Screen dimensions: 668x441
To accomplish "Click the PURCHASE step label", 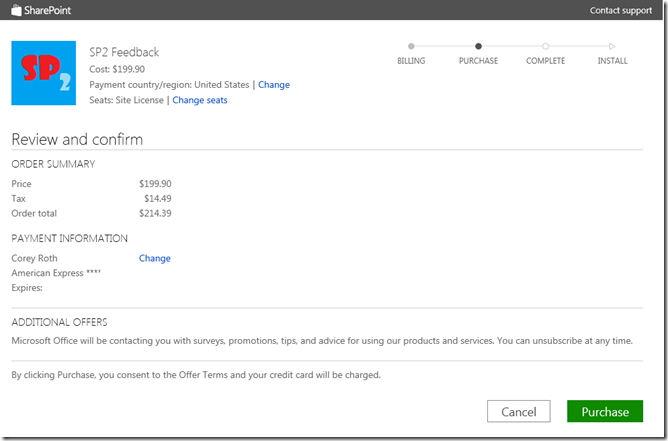I will pos(478,61).
